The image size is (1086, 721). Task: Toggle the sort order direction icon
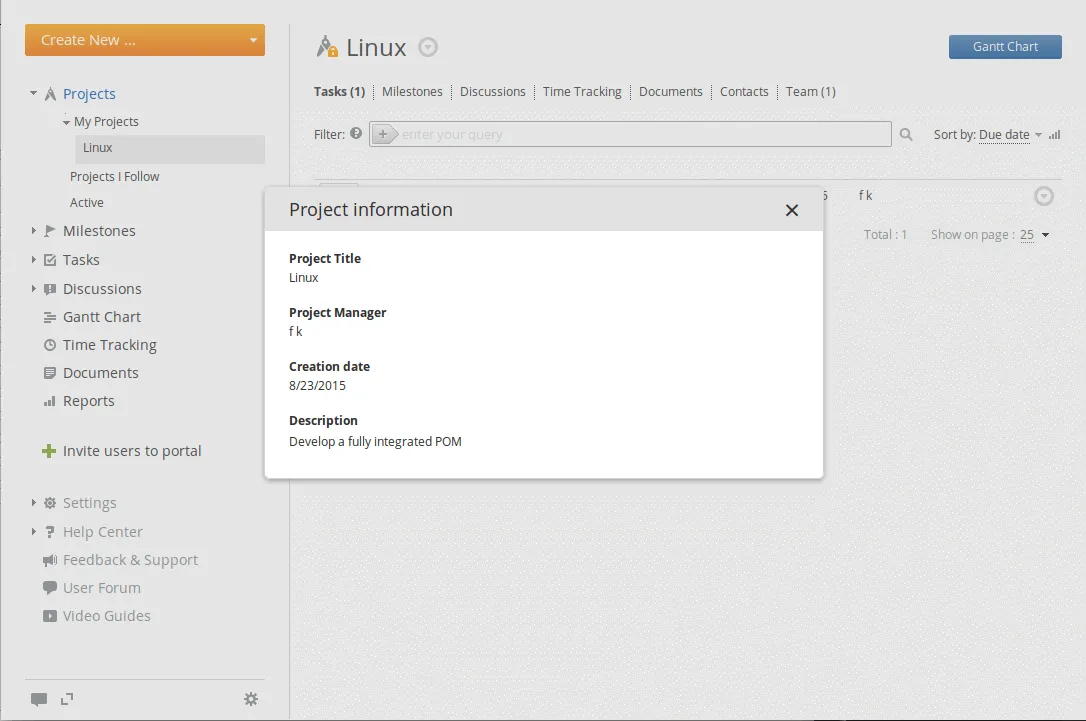click(1054, 135)
